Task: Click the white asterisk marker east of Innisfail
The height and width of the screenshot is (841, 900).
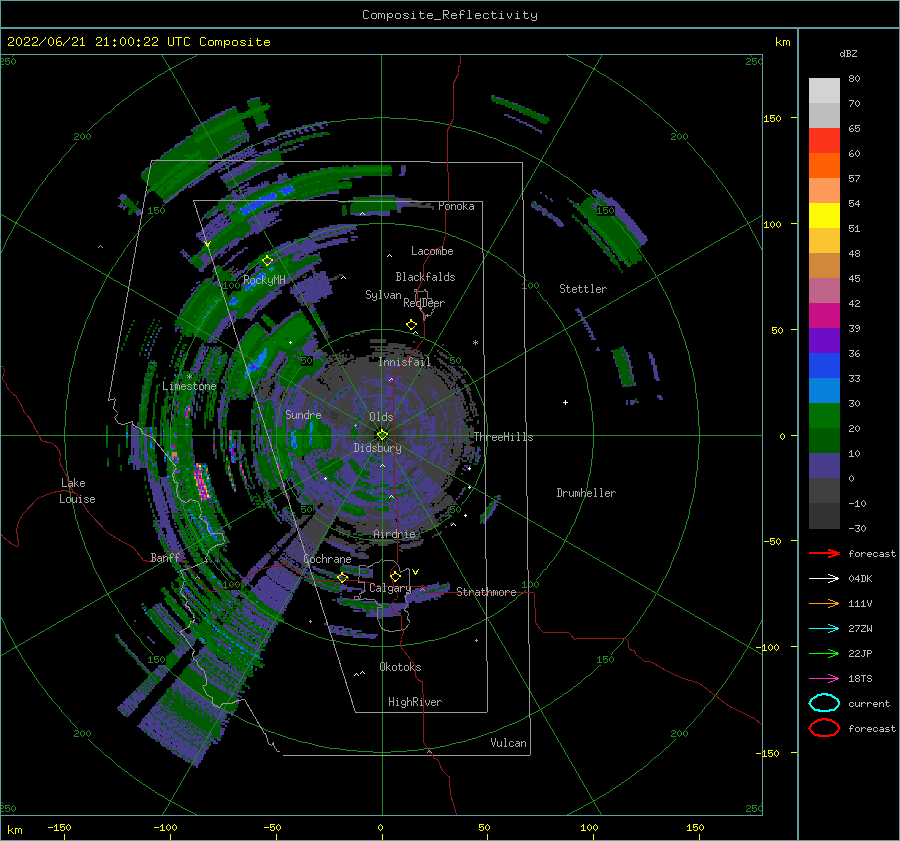Action: [x=475, y=343]
